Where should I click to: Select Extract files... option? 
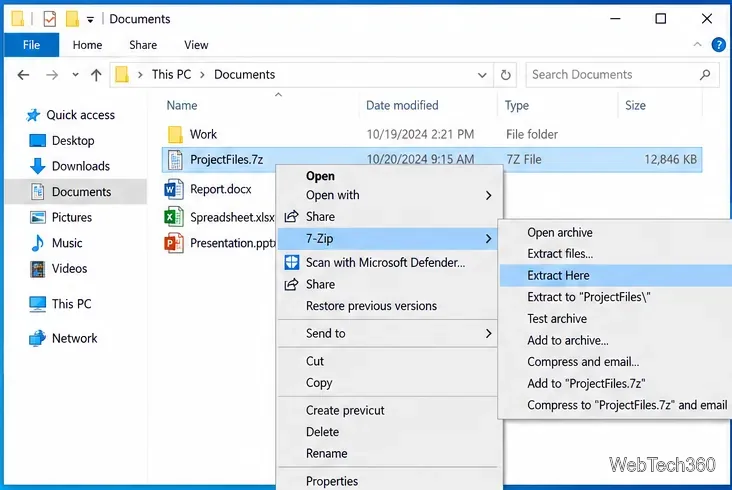560,254
